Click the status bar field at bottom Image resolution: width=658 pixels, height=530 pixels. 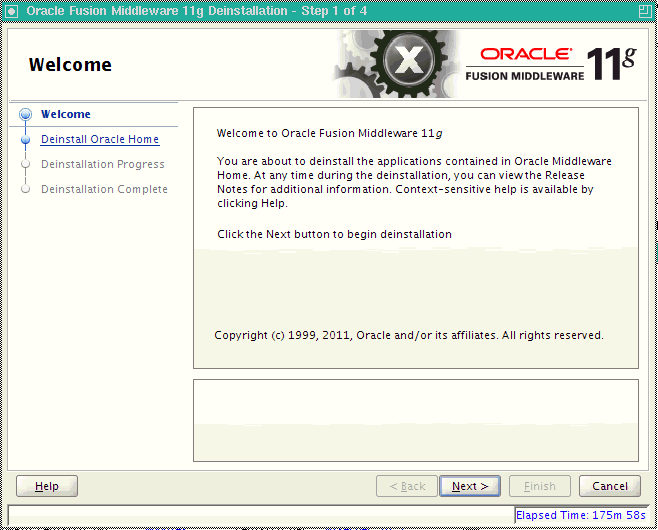pyautogui.click(x=261, y=514)
